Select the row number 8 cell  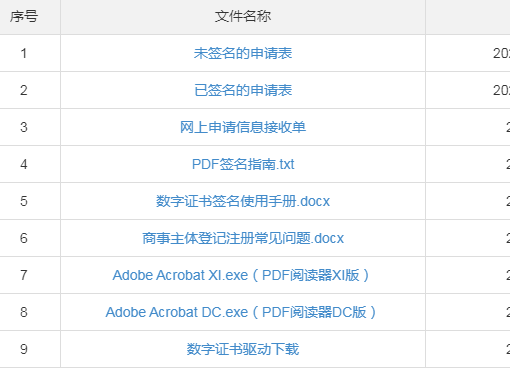click(x=24, y=312)
